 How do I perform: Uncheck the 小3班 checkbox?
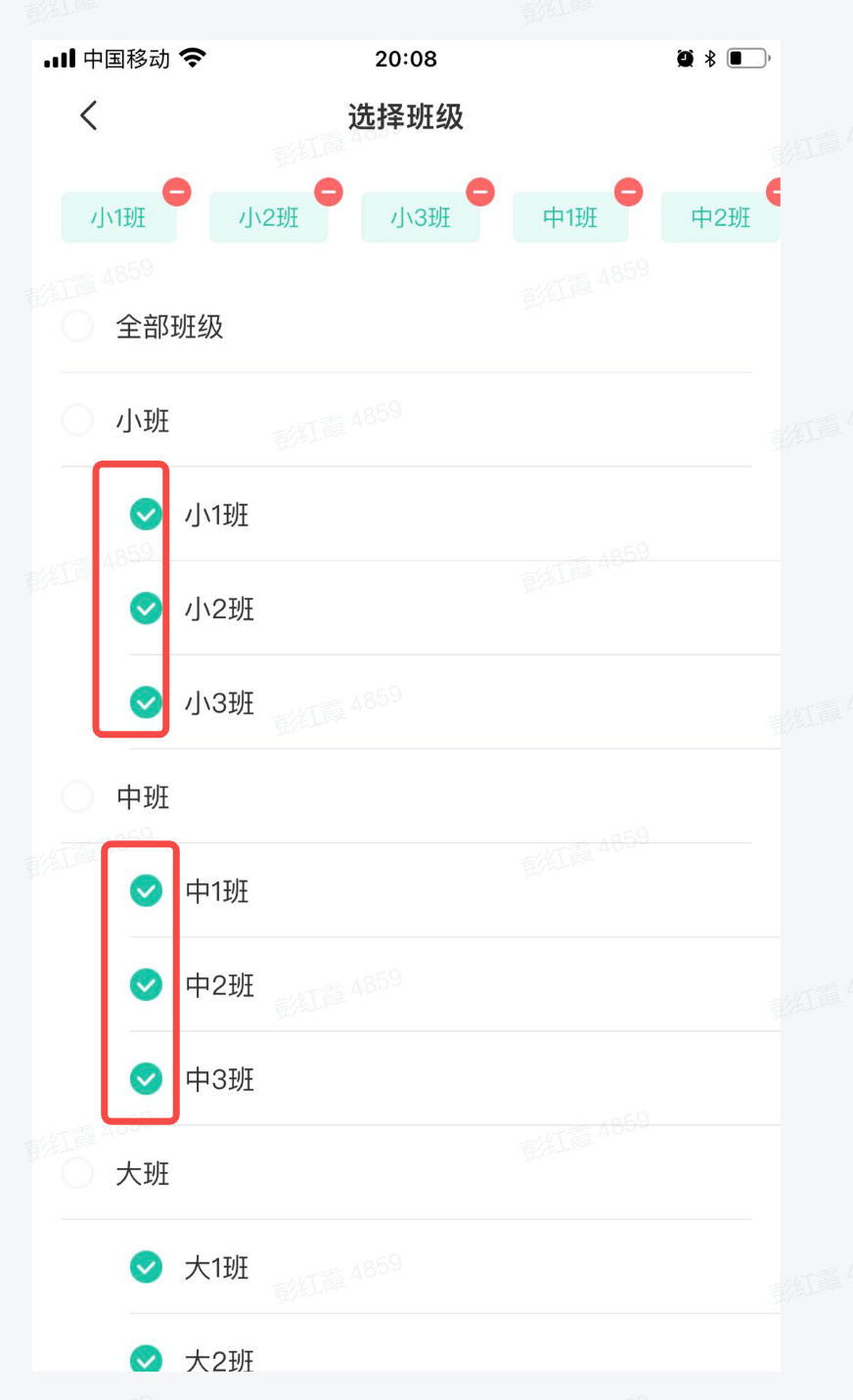point(147,702)
